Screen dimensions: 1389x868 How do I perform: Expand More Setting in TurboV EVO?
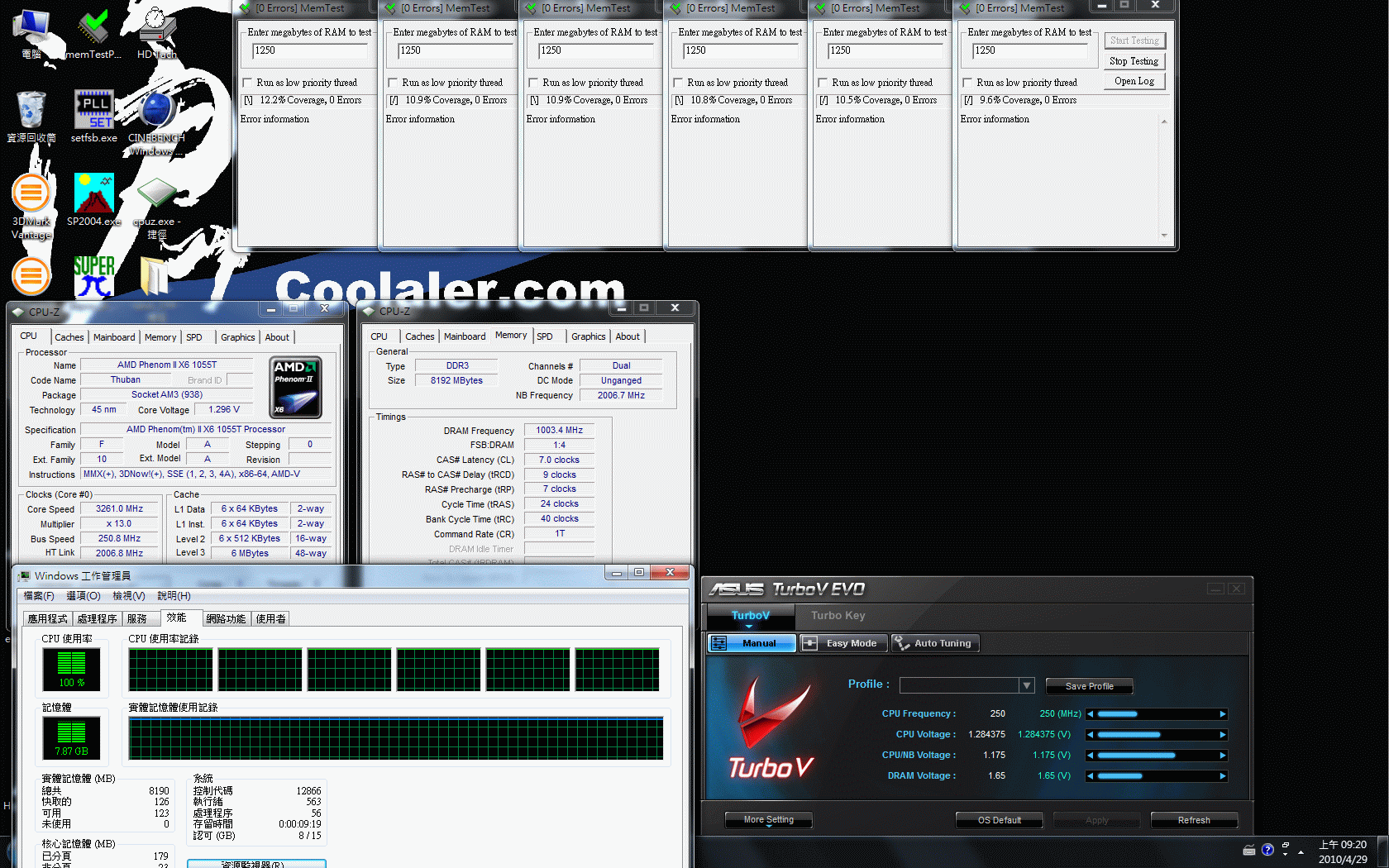(768, 820)
